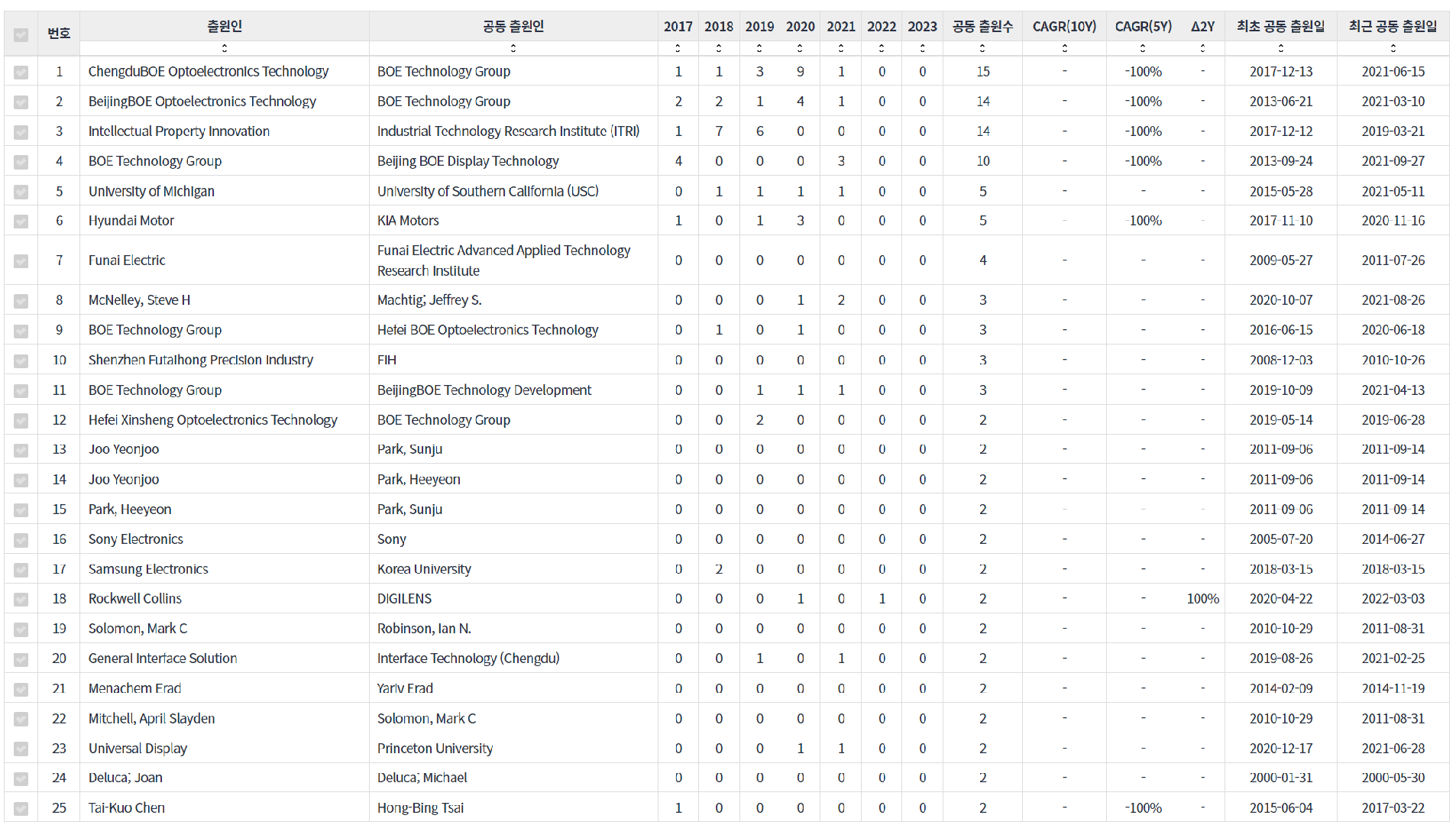Toggle checkbox for row 7 Funai Electric
The height and width of the screenshot is (825, 1456).
(x=21, y=261)
